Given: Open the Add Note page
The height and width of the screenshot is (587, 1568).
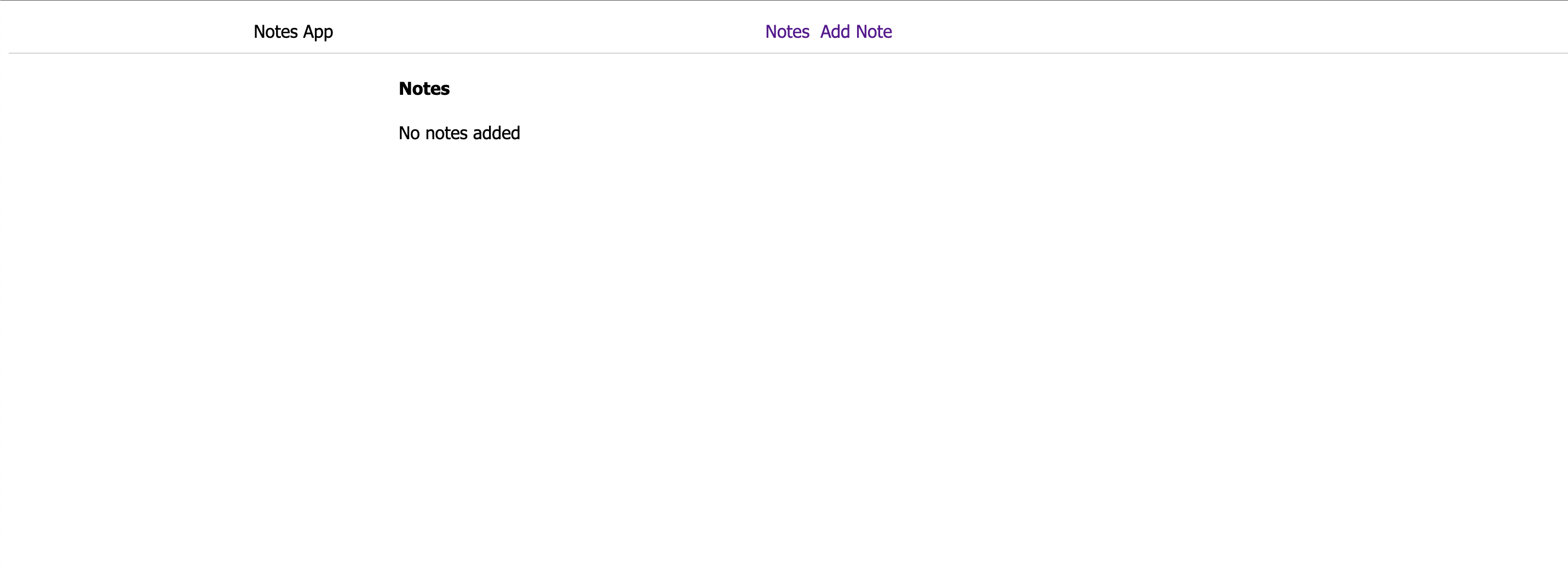Looking at the screenshot, I should [856, 32].
